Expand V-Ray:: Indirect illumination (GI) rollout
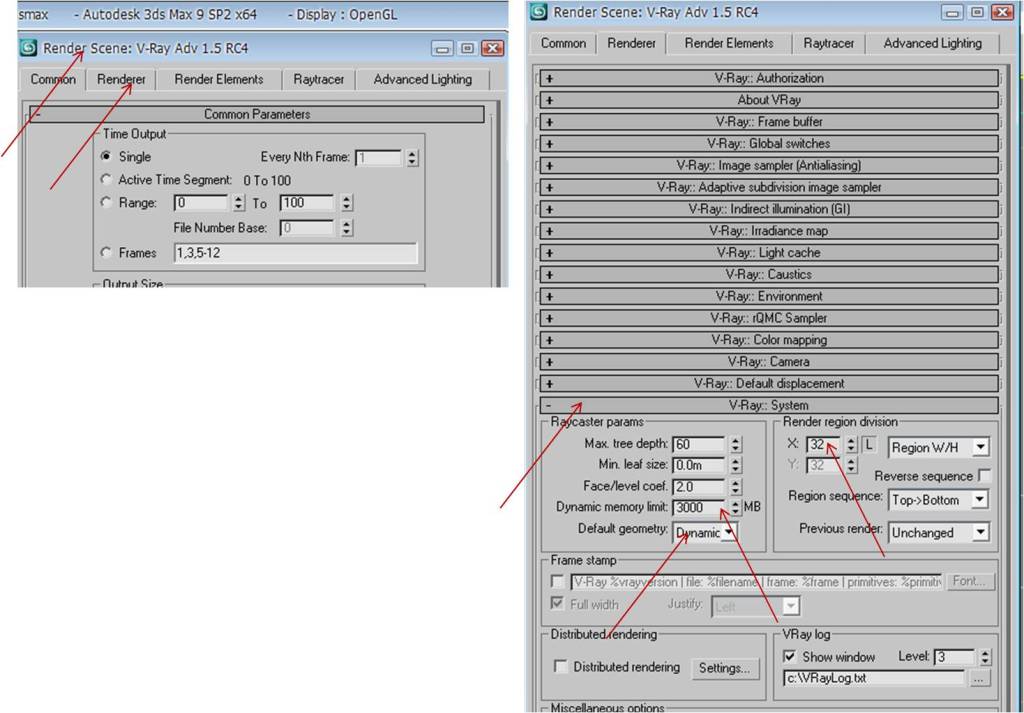 [x=769, y=210]
